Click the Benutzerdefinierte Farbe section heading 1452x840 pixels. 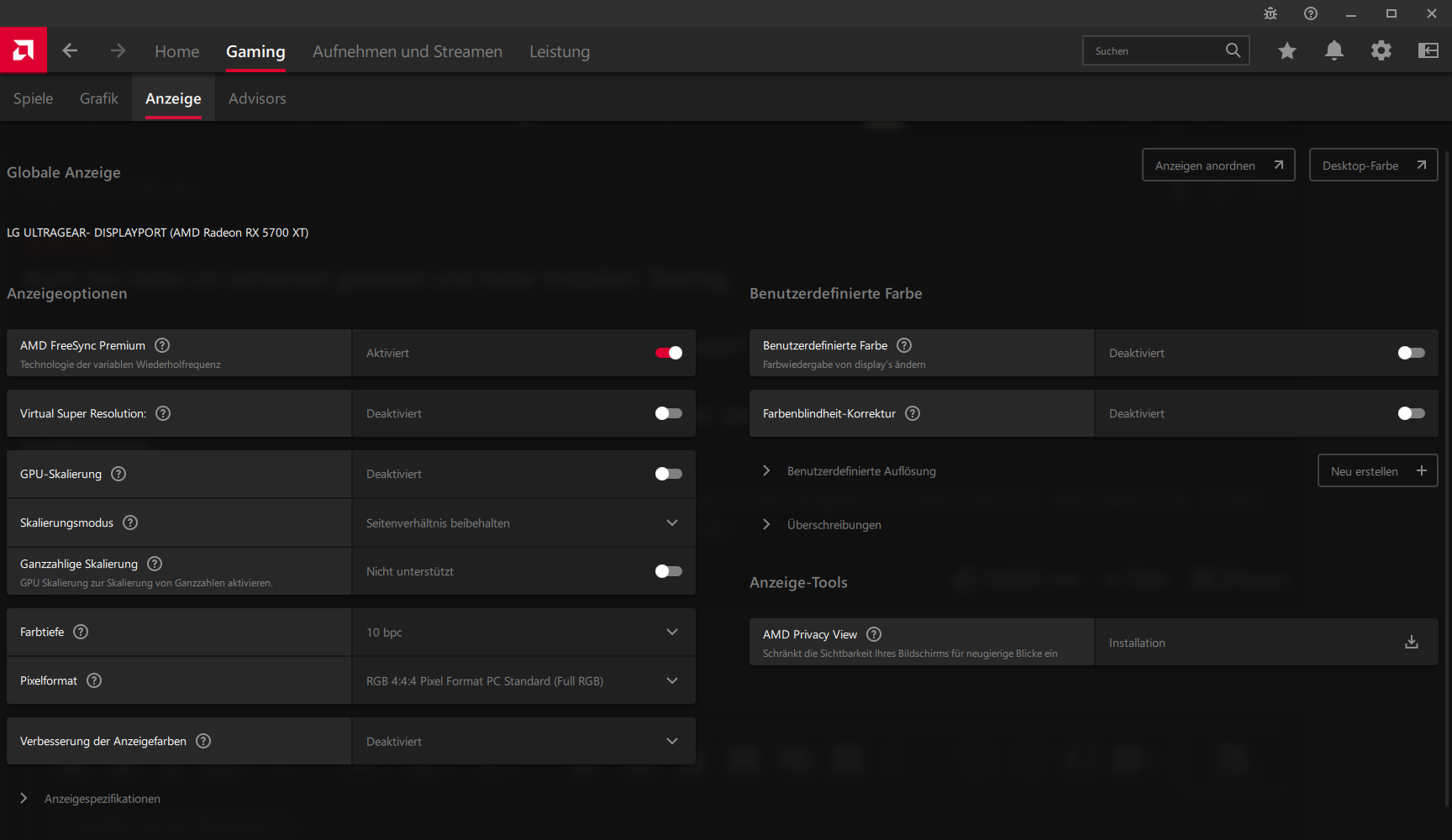tap(836, 293)
